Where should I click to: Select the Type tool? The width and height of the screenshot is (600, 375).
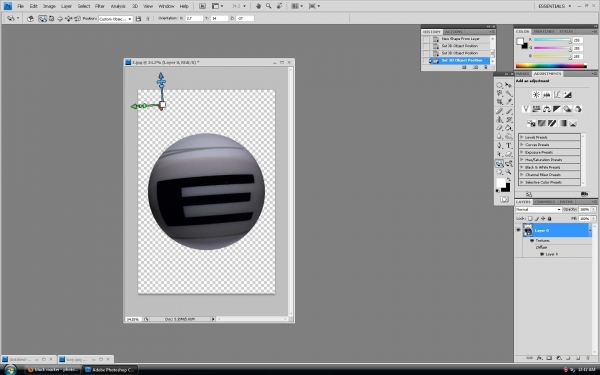point(509,146)
